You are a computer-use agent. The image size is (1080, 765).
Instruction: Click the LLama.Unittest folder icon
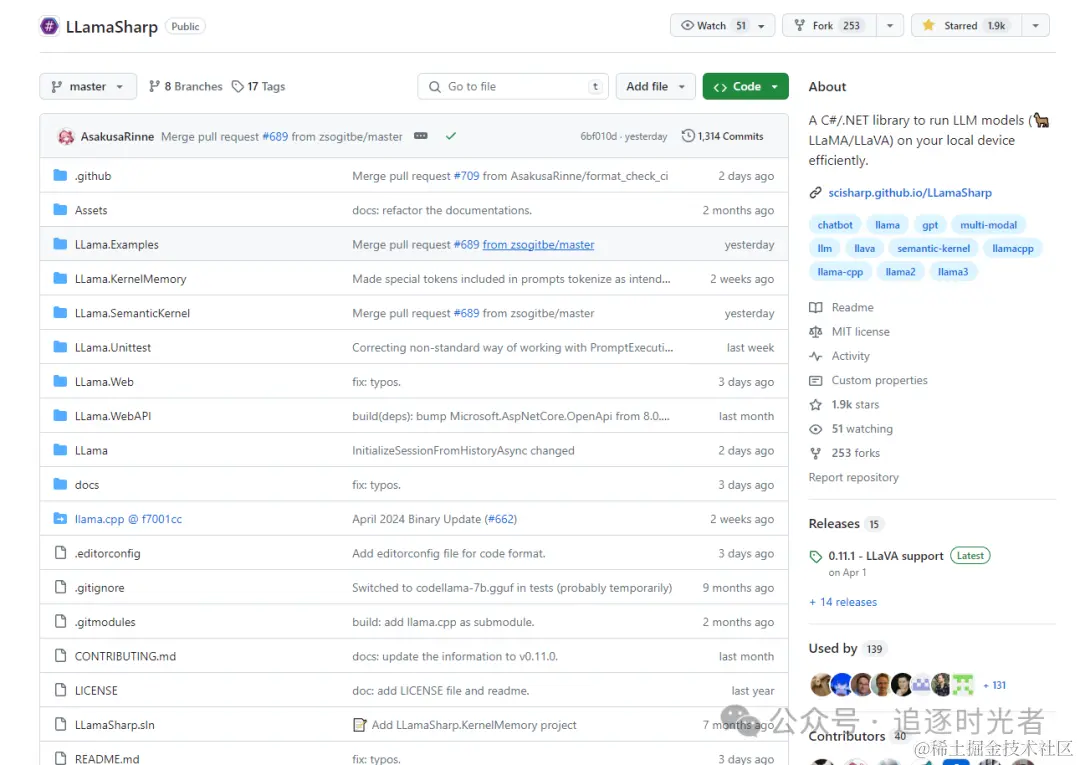(61, 347)
